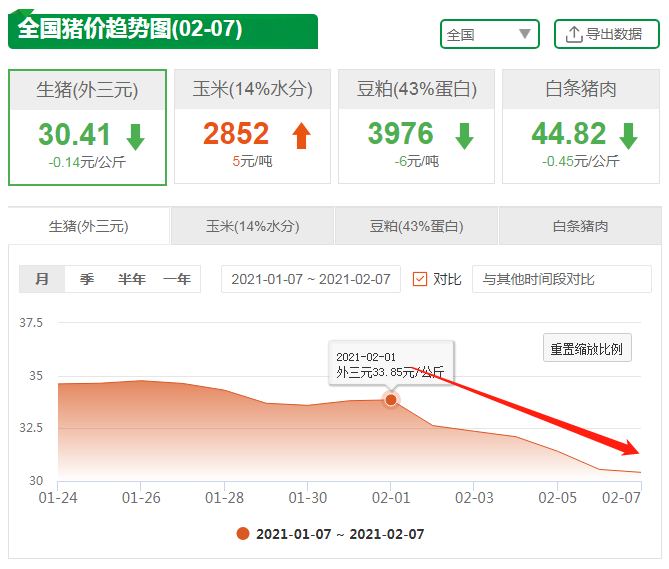Click the -6元/吨 change text
This screenshot has width=669, height=569.
click(416, 161)
